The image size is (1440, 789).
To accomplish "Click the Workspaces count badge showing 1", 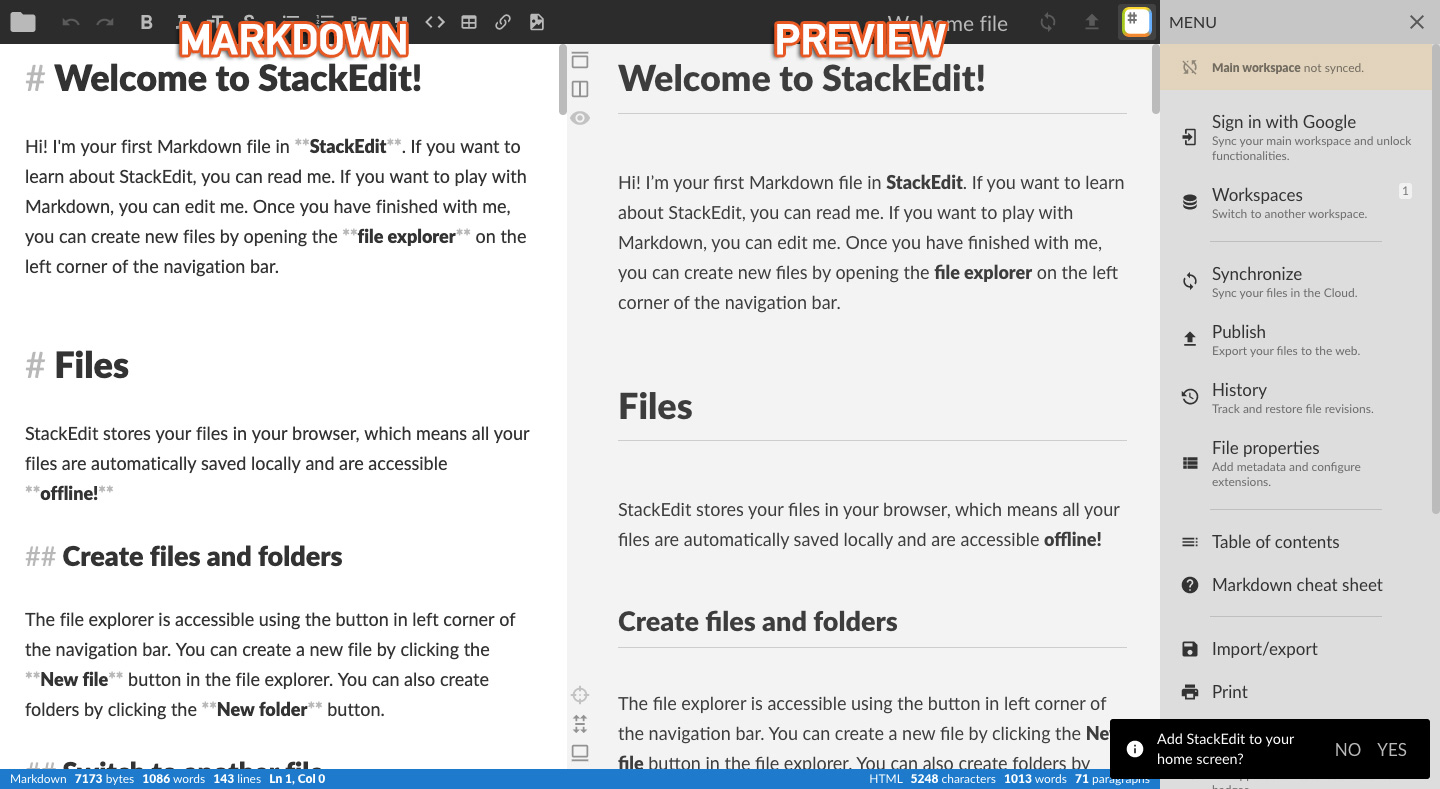I will (1405, 190).
